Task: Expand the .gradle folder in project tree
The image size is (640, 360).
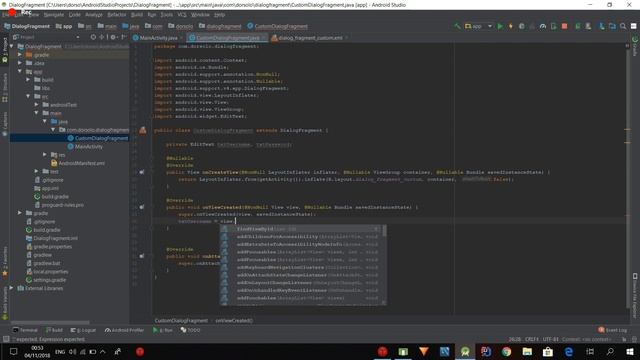Action: coord(20,55)
